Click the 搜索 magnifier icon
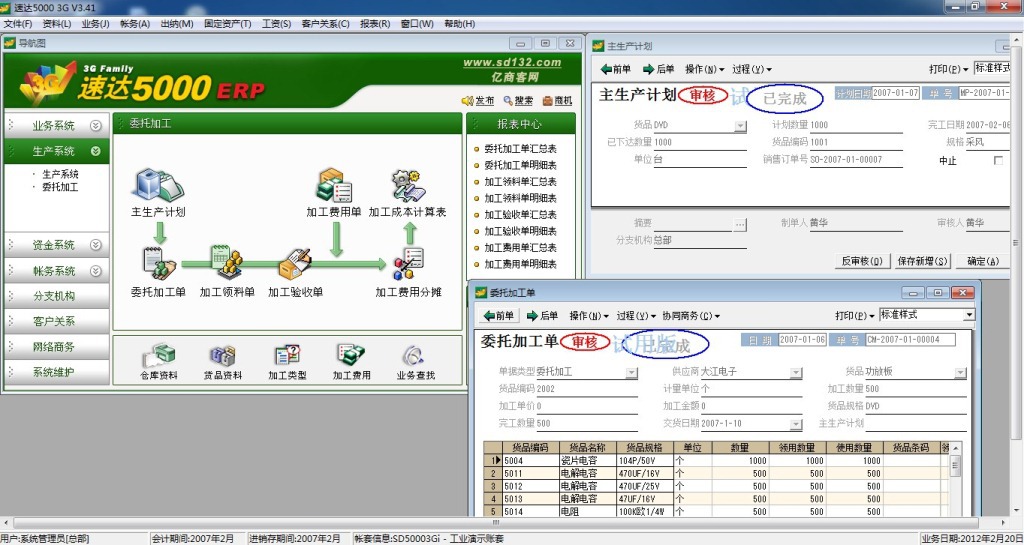Screen dimensions: 1024x545 (509, 101)
